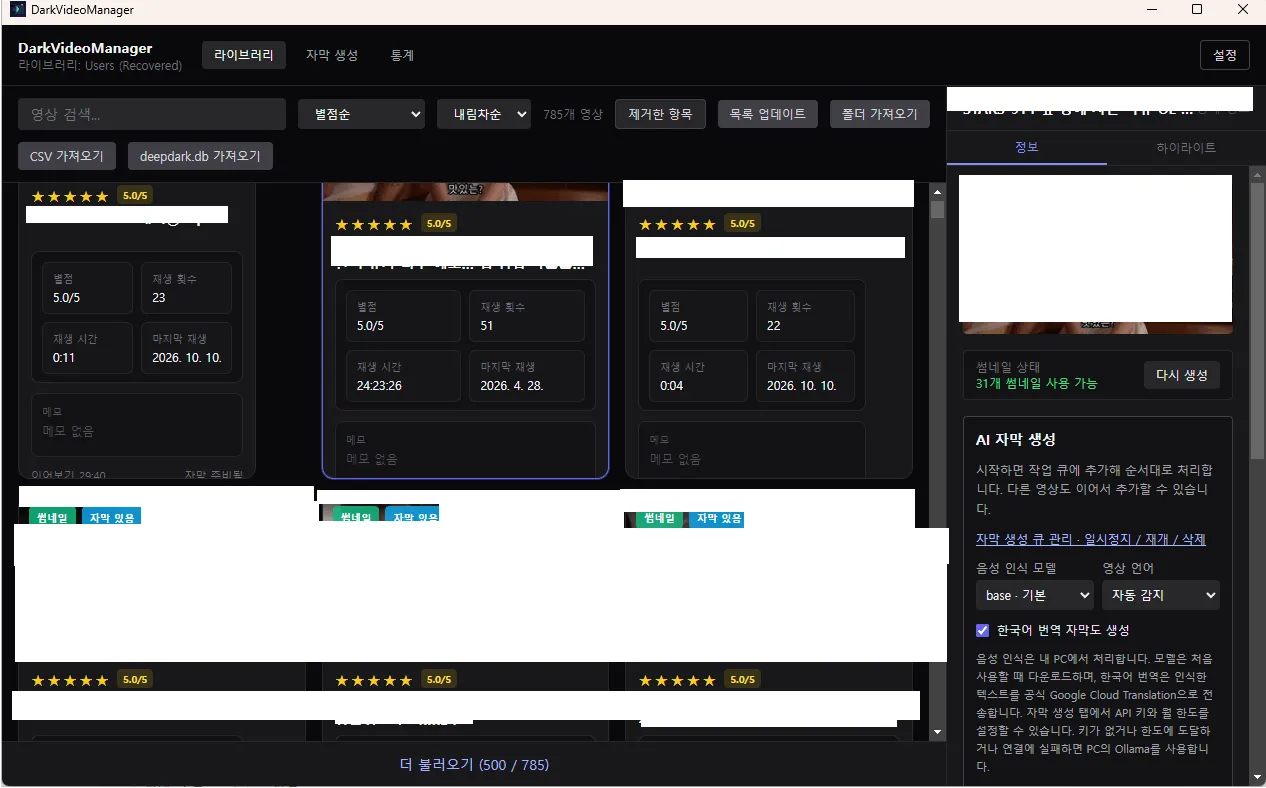The height and width of the screenshot is (788, 1266).
Task: Click the 자막 준비됨 label
Action: (x=215, y=476)
